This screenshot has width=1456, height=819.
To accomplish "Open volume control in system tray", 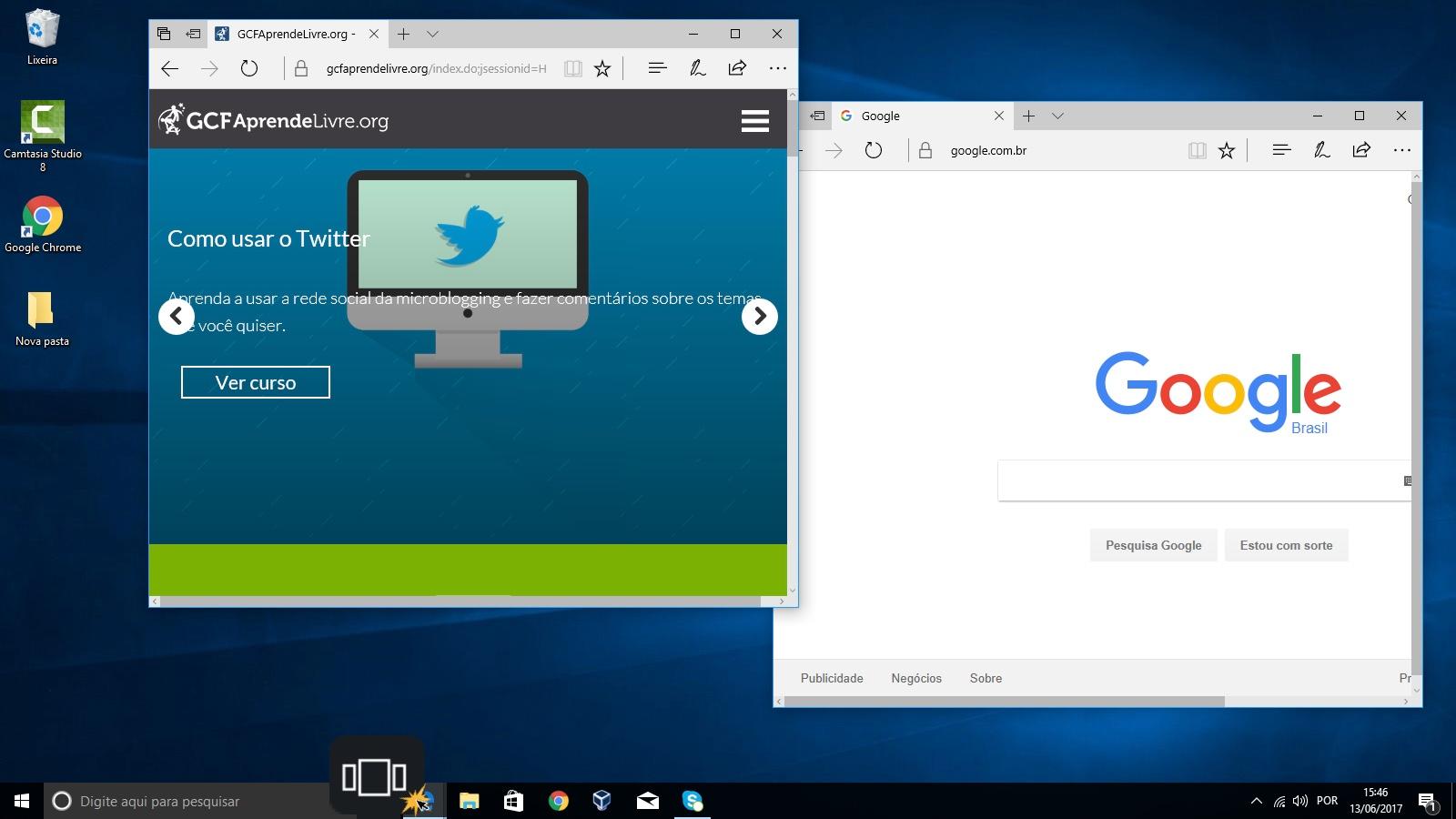I will click(1300, 801).
